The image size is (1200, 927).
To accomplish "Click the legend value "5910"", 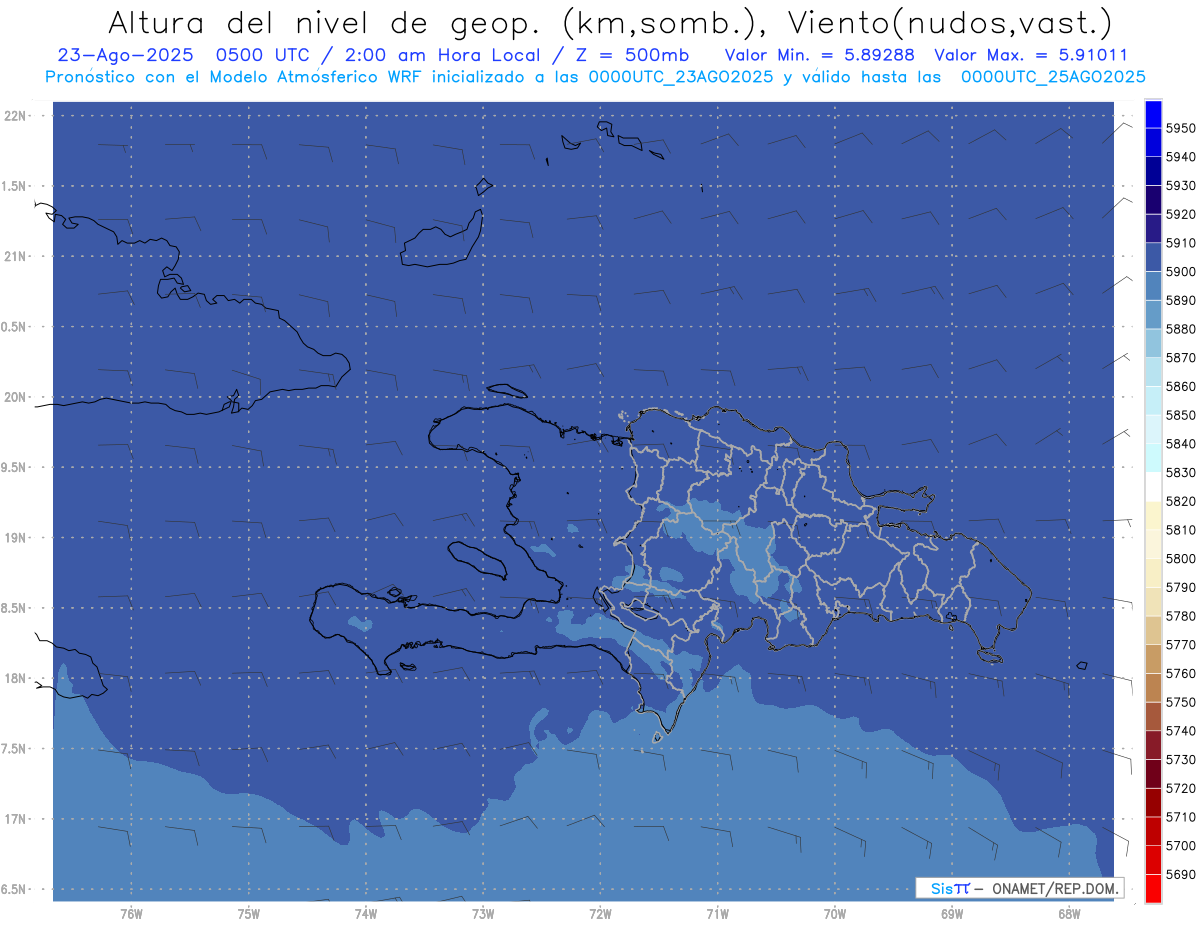I will pyautogui.click(x=1181, y=243).
